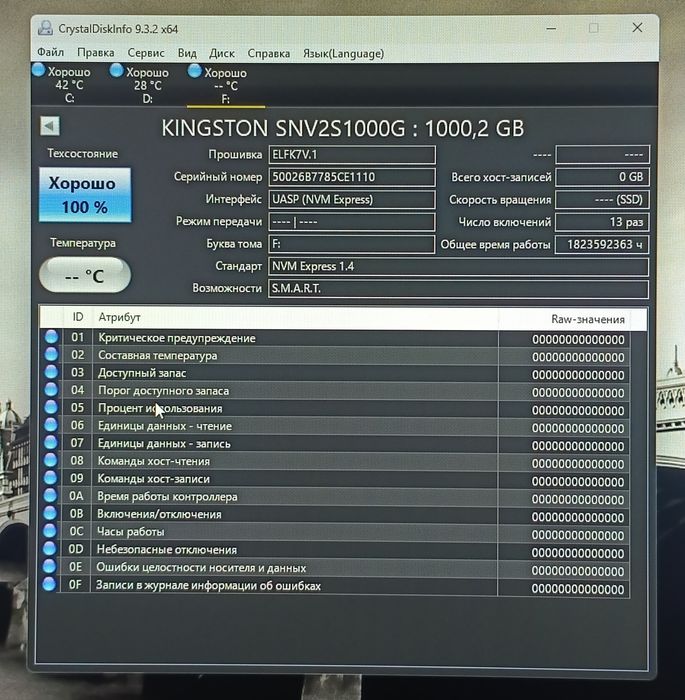This screenshot has width=685, height=700.
Task: Open the Справка menu
Action: click(x=268, y=54)
